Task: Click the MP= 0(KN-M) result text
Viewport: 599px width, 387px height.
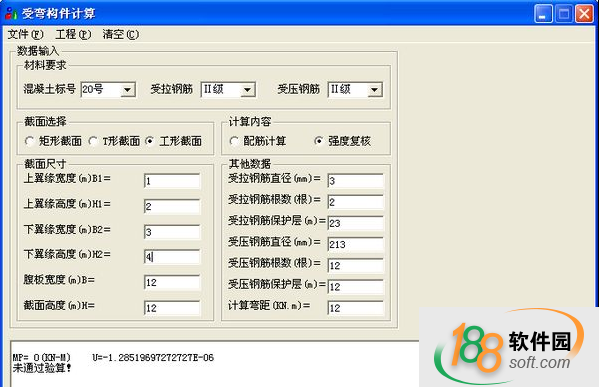Action: (42, 358)
